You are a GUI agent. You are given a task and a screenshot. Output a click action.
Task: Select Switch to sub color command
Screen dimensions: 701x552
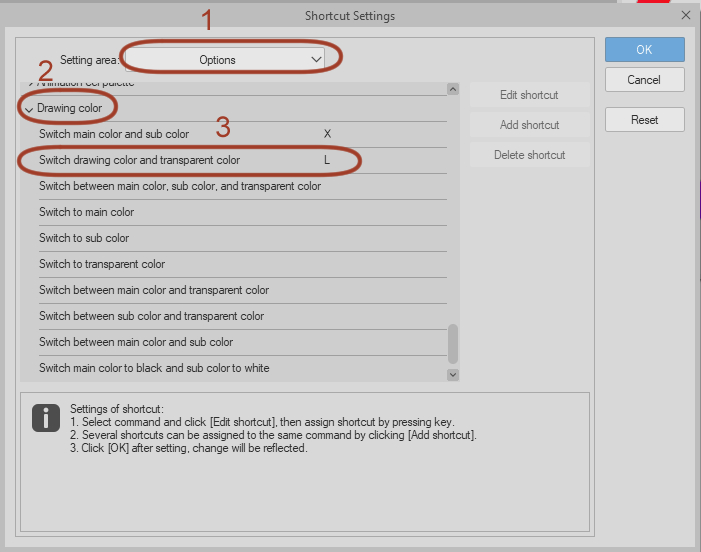pyautogui.click(x=84, y=238)
